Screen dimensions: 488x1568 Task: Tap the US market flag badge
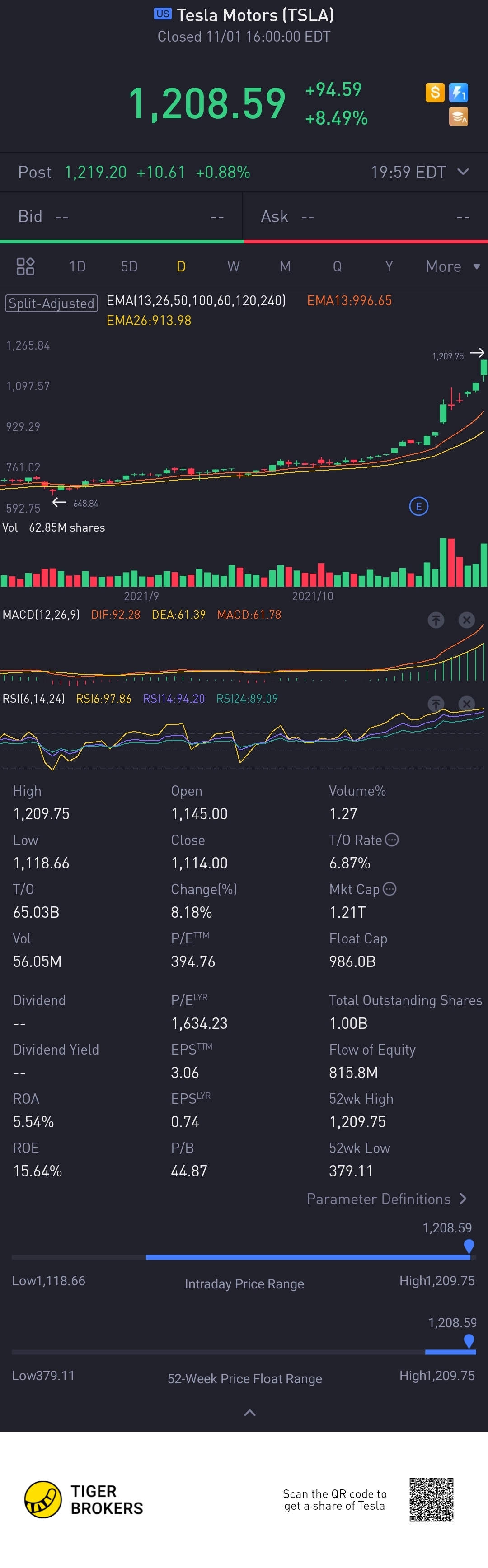tap(163, 14)
